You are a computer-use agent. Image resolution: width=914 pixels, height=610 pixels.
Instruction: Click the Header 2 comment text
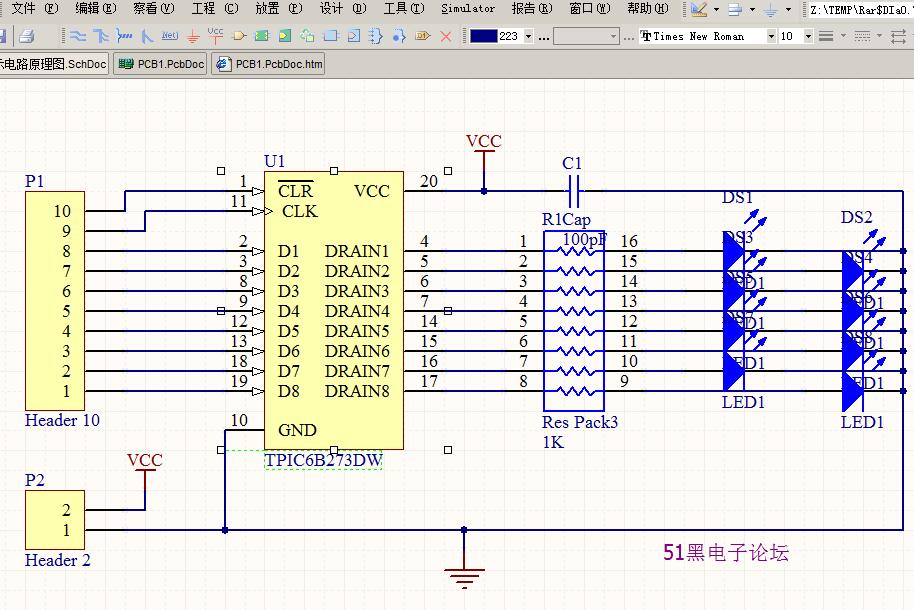[58, 560]
